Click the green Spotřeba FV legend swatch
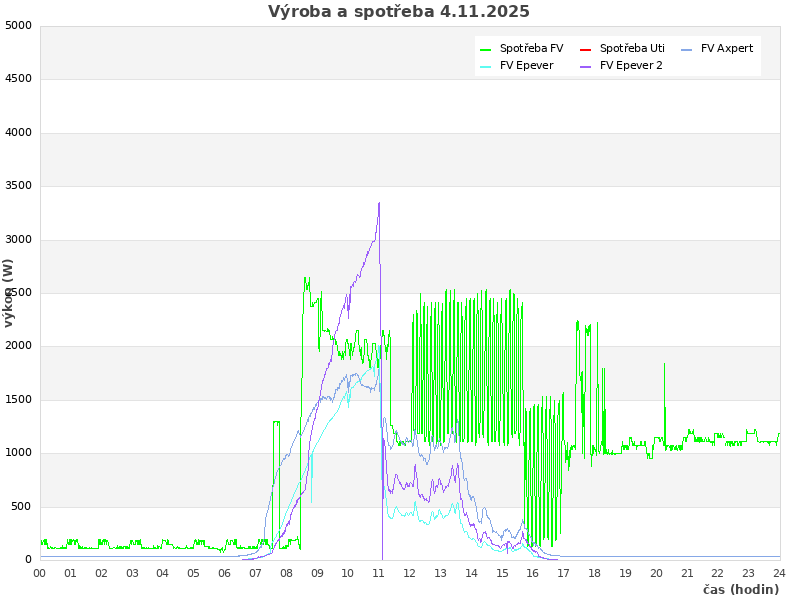 coord(486,49)
